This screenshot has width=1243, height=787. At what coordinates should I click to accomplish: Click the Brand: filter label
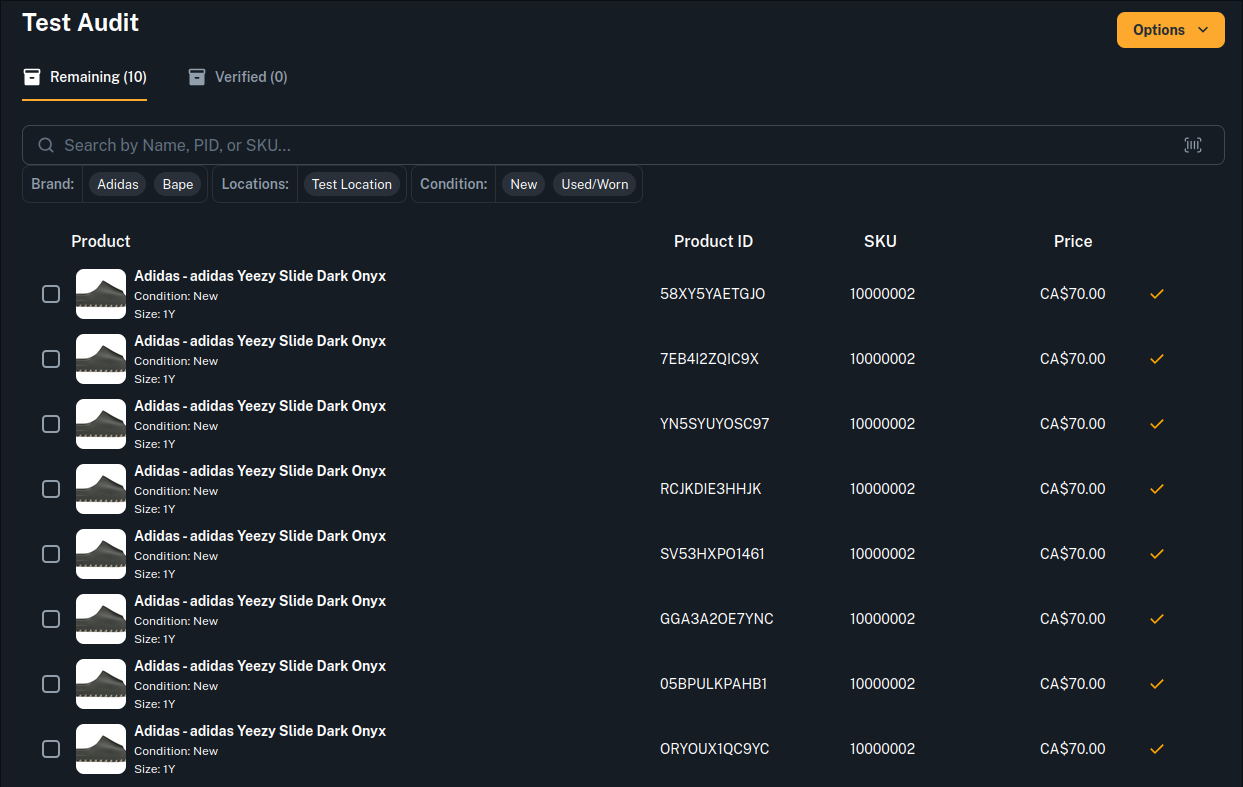click(x=53, y=184)
